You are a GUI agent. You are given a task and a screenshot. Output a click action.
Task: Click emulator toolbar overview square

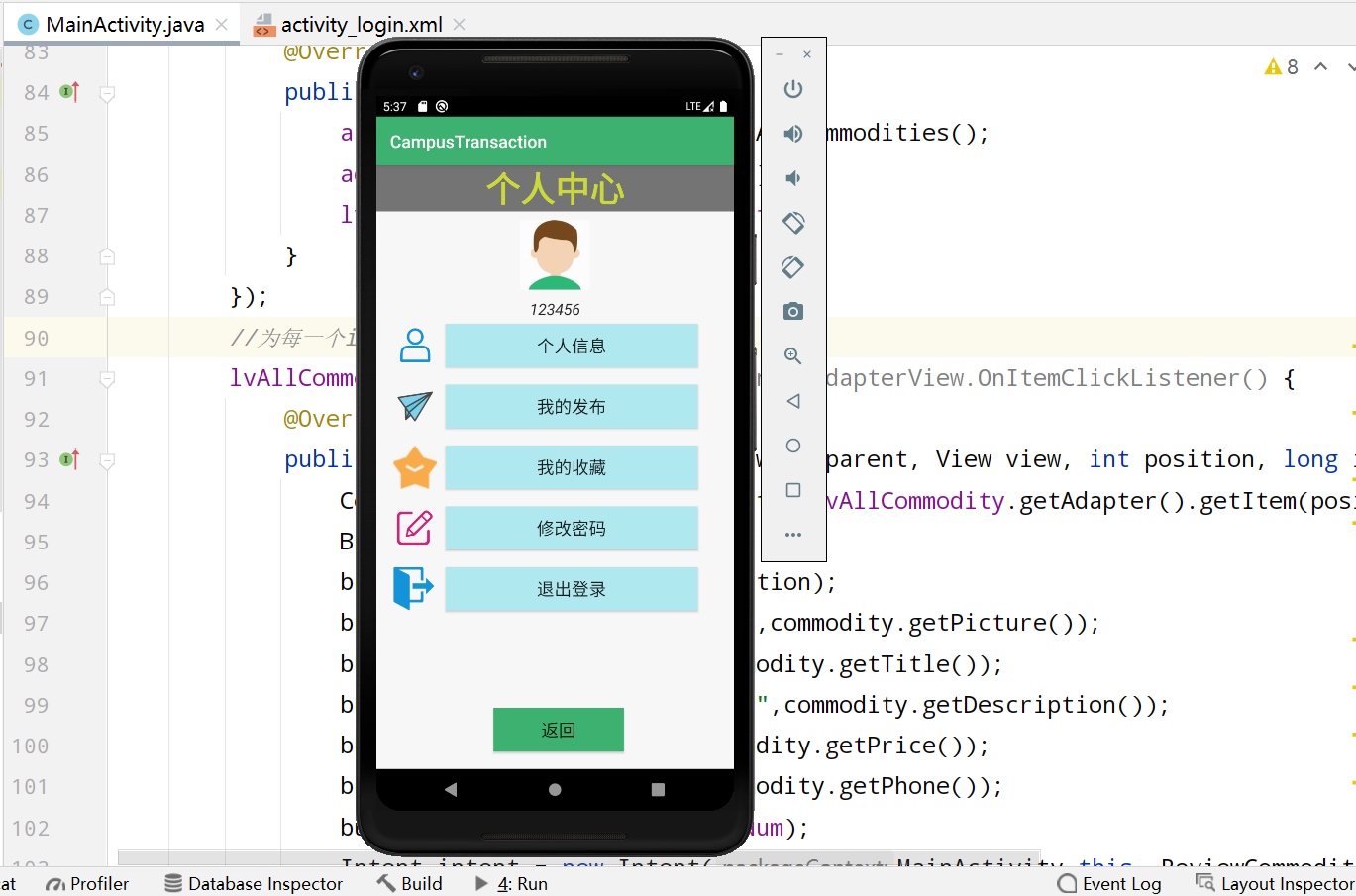pos(793,490)
